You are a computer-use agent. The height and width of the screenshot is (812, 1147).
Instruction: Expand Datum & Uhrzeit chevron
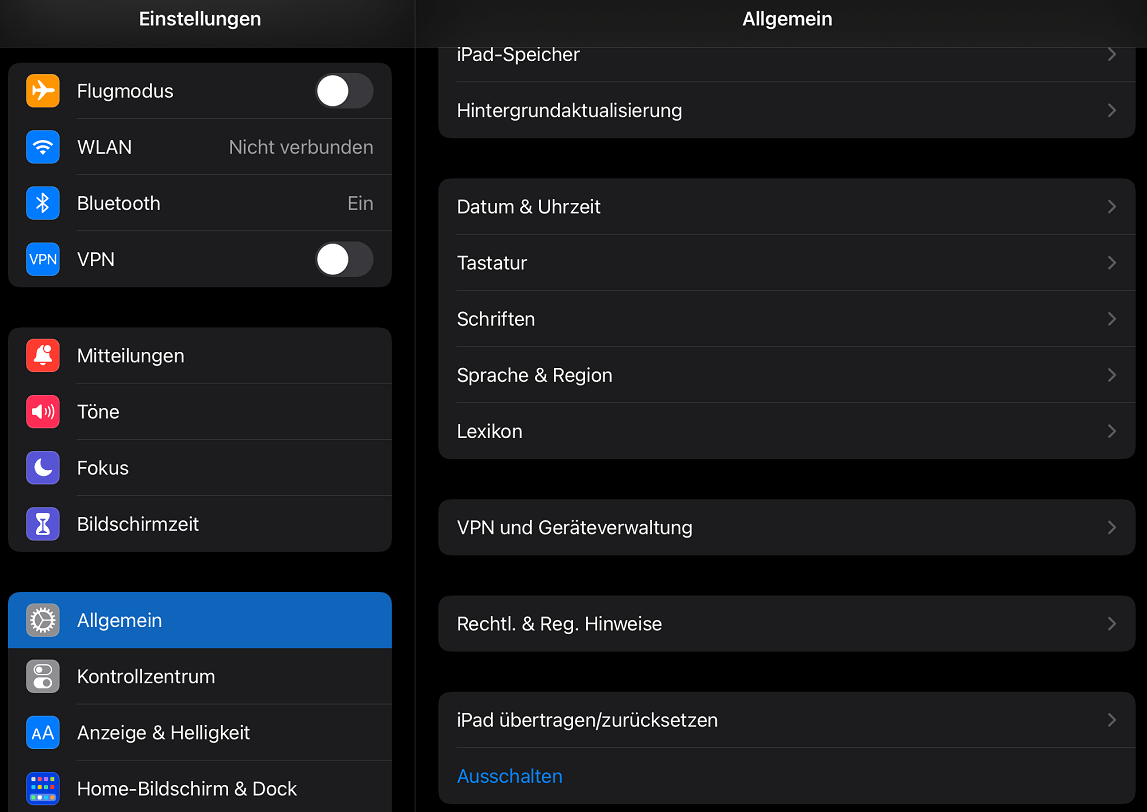point(1111,207)
